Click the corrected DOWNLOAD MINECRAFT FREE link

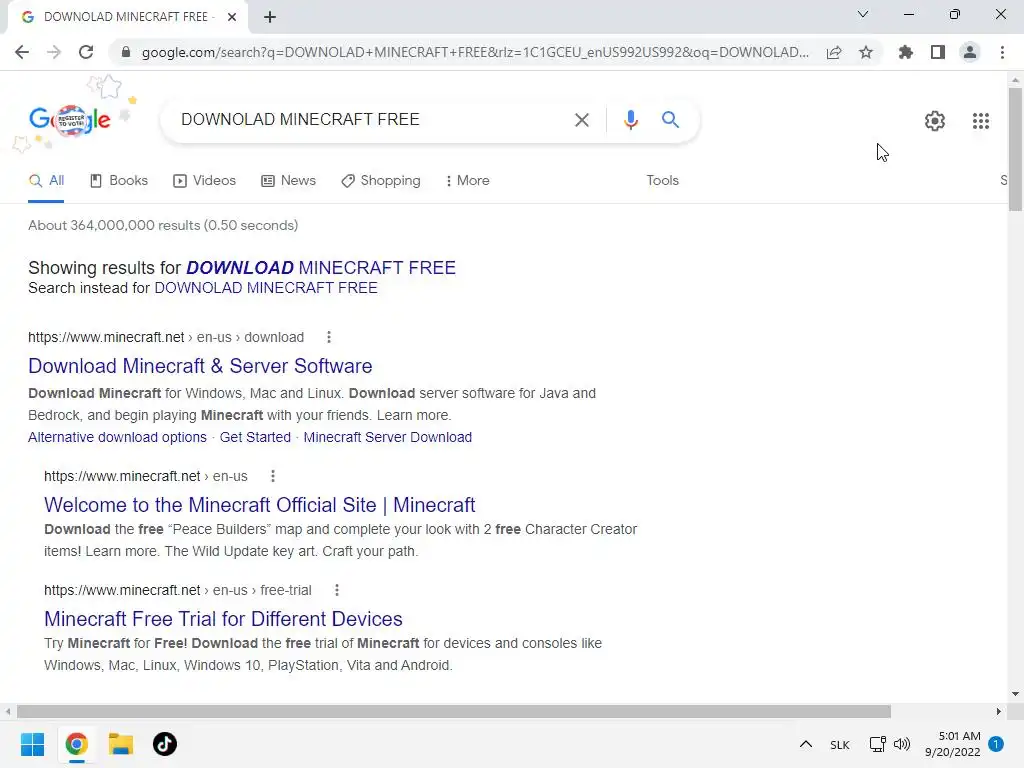click(321, 268)
